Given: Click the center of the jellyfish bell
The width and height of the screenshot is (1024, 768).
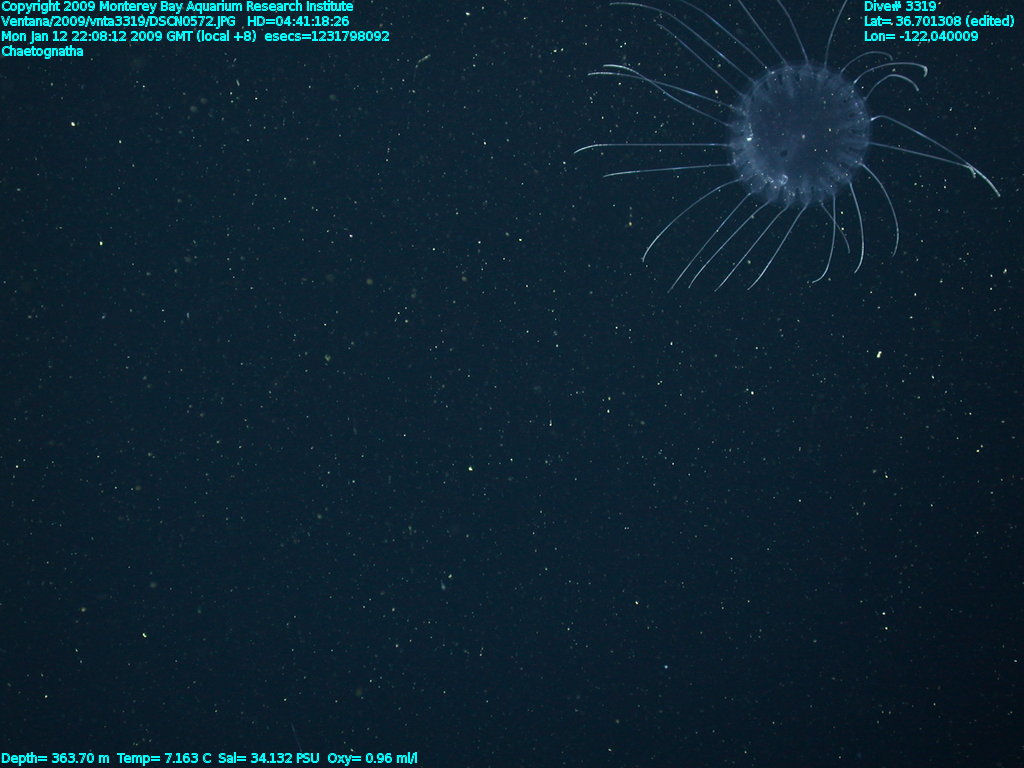Looking at the screenshot, I should pyautogui.click(x=800, y=135).
